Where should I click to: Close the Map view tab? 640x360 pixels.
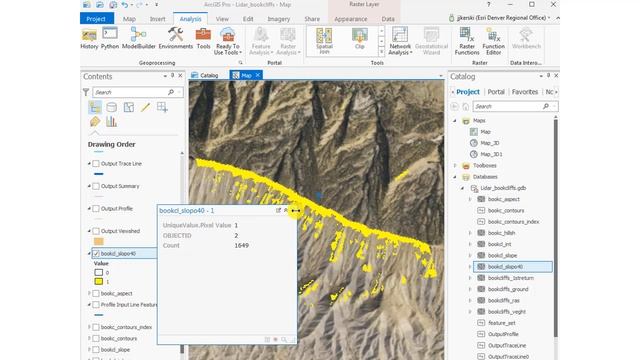(258, 75)
